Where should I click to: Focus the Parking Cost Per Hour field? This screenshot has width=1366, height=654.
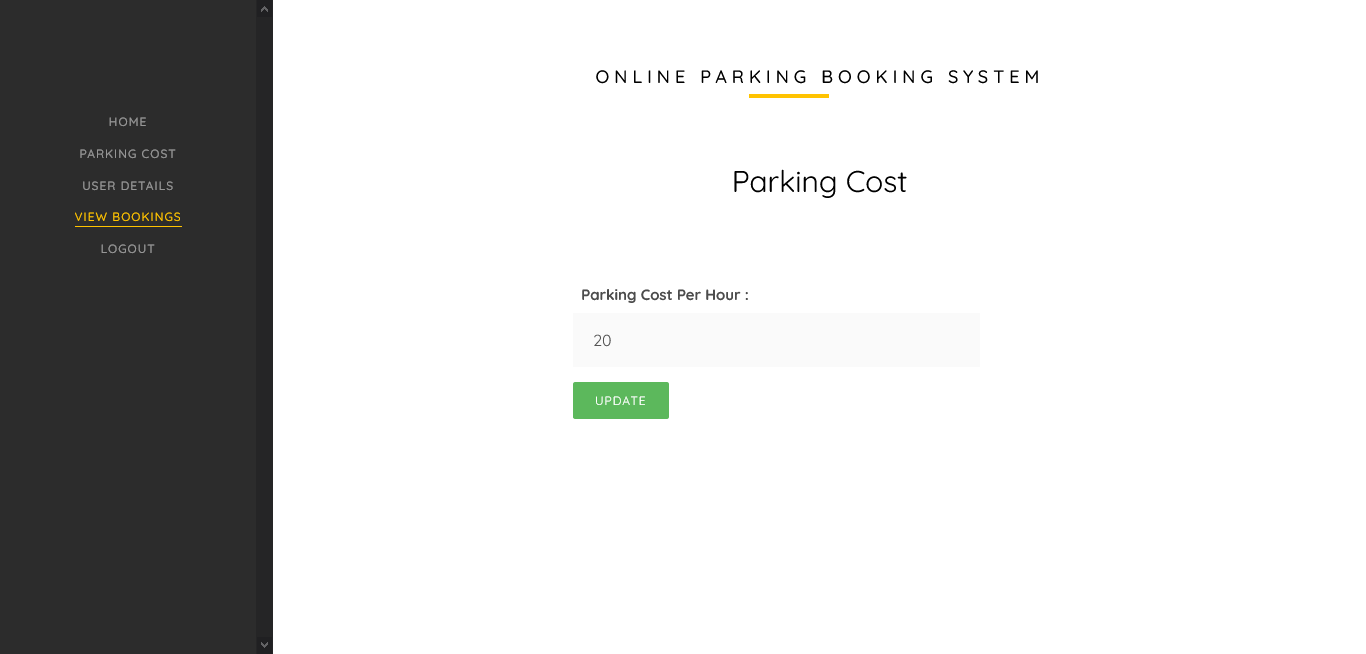[775, 340]
